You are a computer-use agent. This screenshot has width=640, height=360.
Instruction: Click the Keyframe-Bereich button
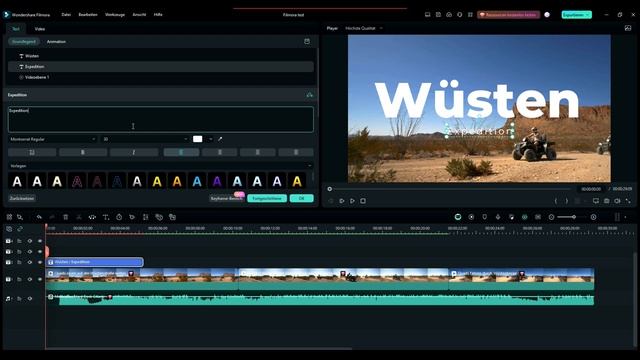[x=227, y=198]
